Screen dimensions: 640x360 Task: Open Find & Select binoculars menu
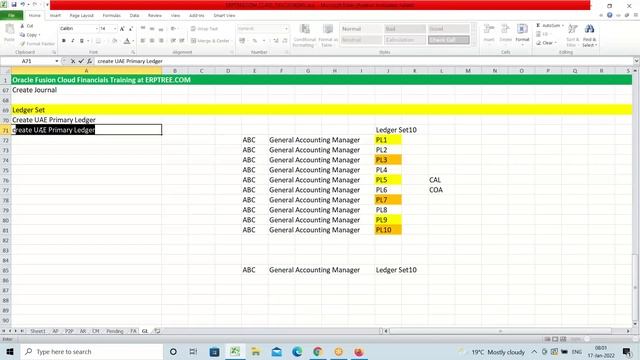click(589, 35)
